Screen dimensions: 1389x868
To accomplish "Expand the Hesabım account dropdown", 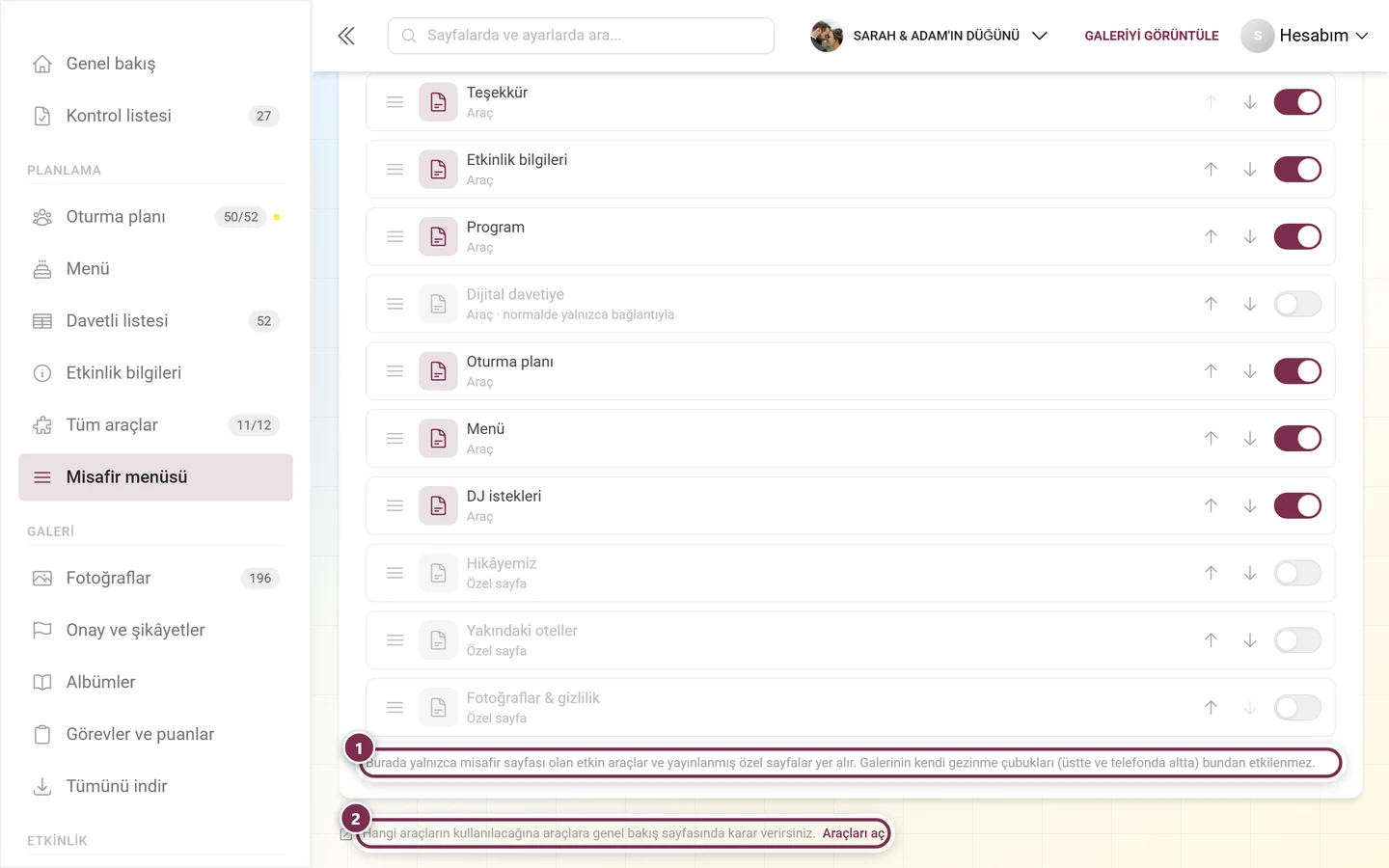I will pyautogui.click(x=1304, y=36).
